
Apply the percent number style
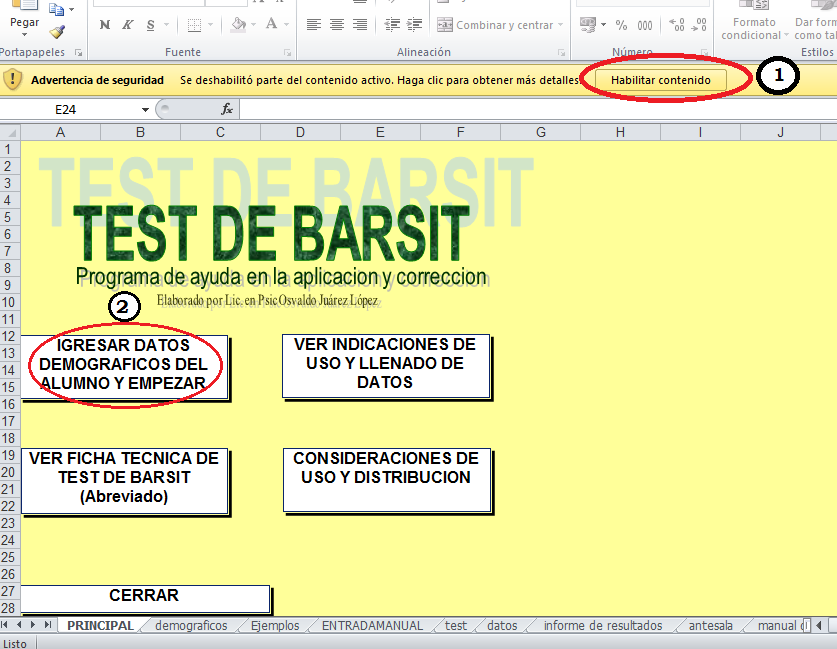click(621, 23)
